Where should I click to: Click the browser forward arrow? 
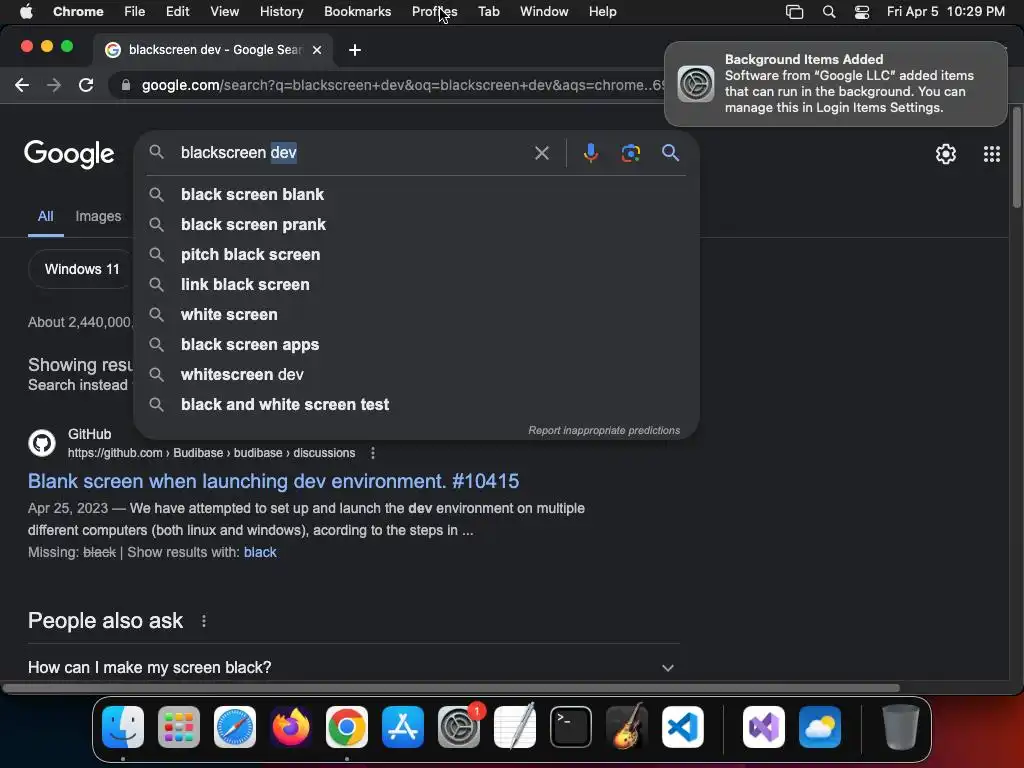pos(54,85)
